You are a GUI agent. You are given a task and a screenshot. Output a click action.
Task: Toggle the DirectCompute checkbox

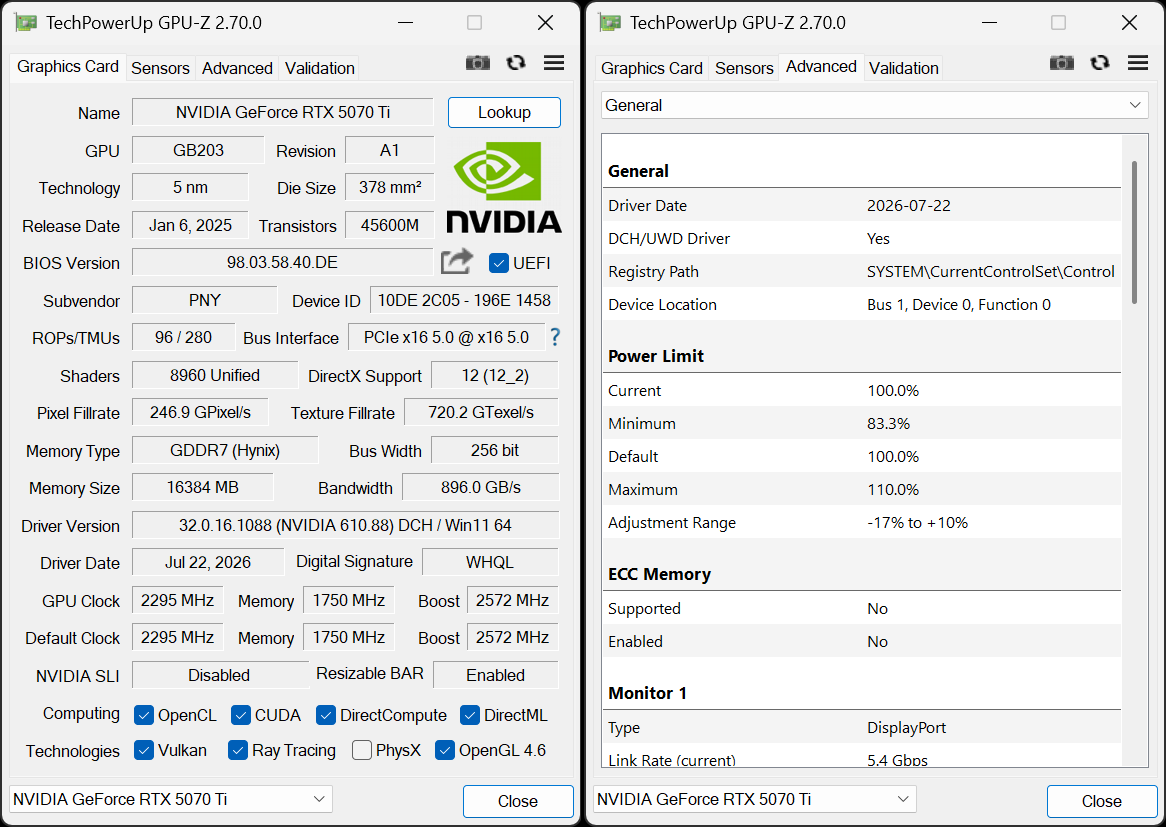pyautogui.click(x=326, y=715)
